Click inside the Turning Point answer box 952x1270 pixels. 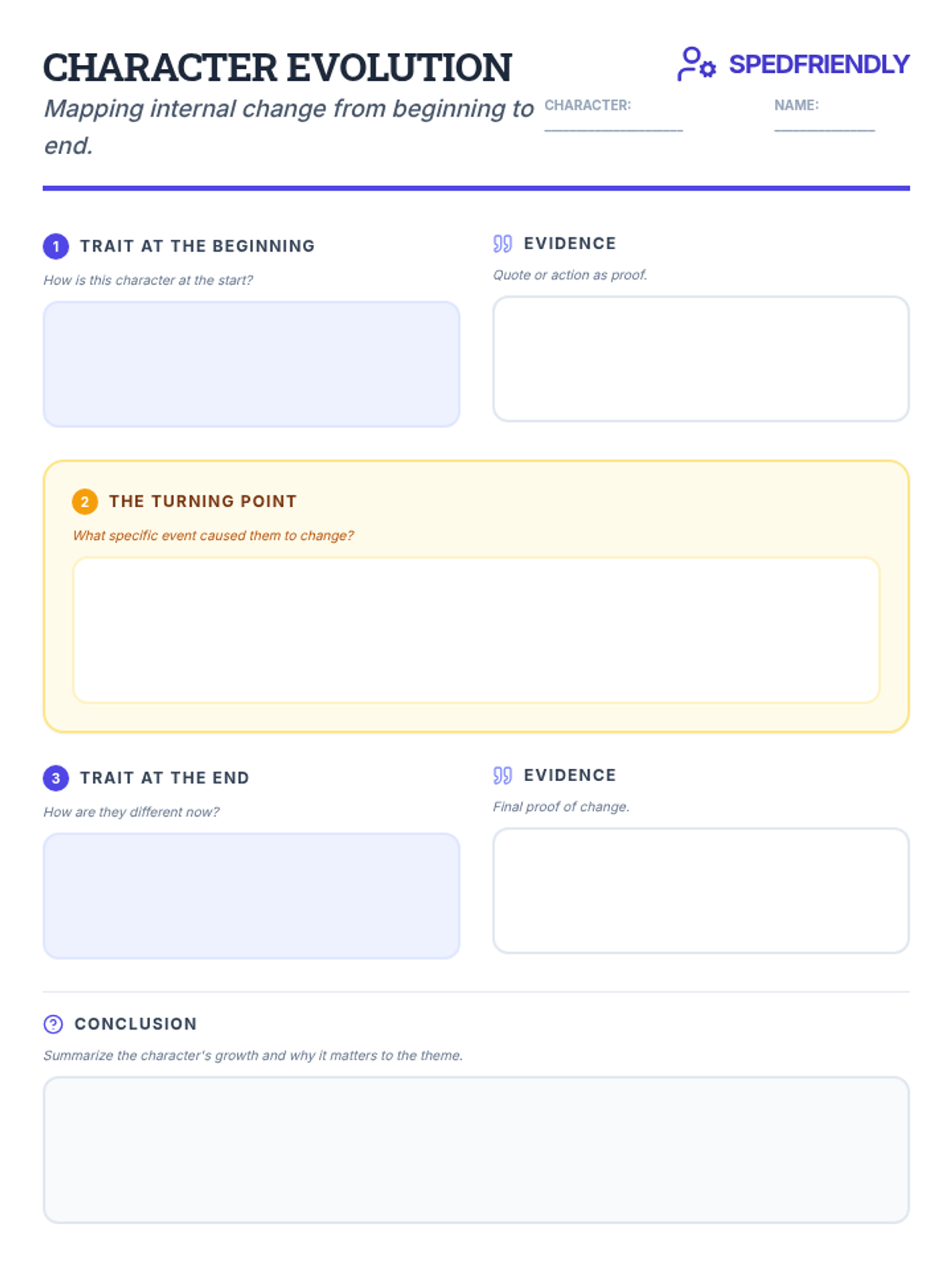pyautogui.click(x=476, y=630)
